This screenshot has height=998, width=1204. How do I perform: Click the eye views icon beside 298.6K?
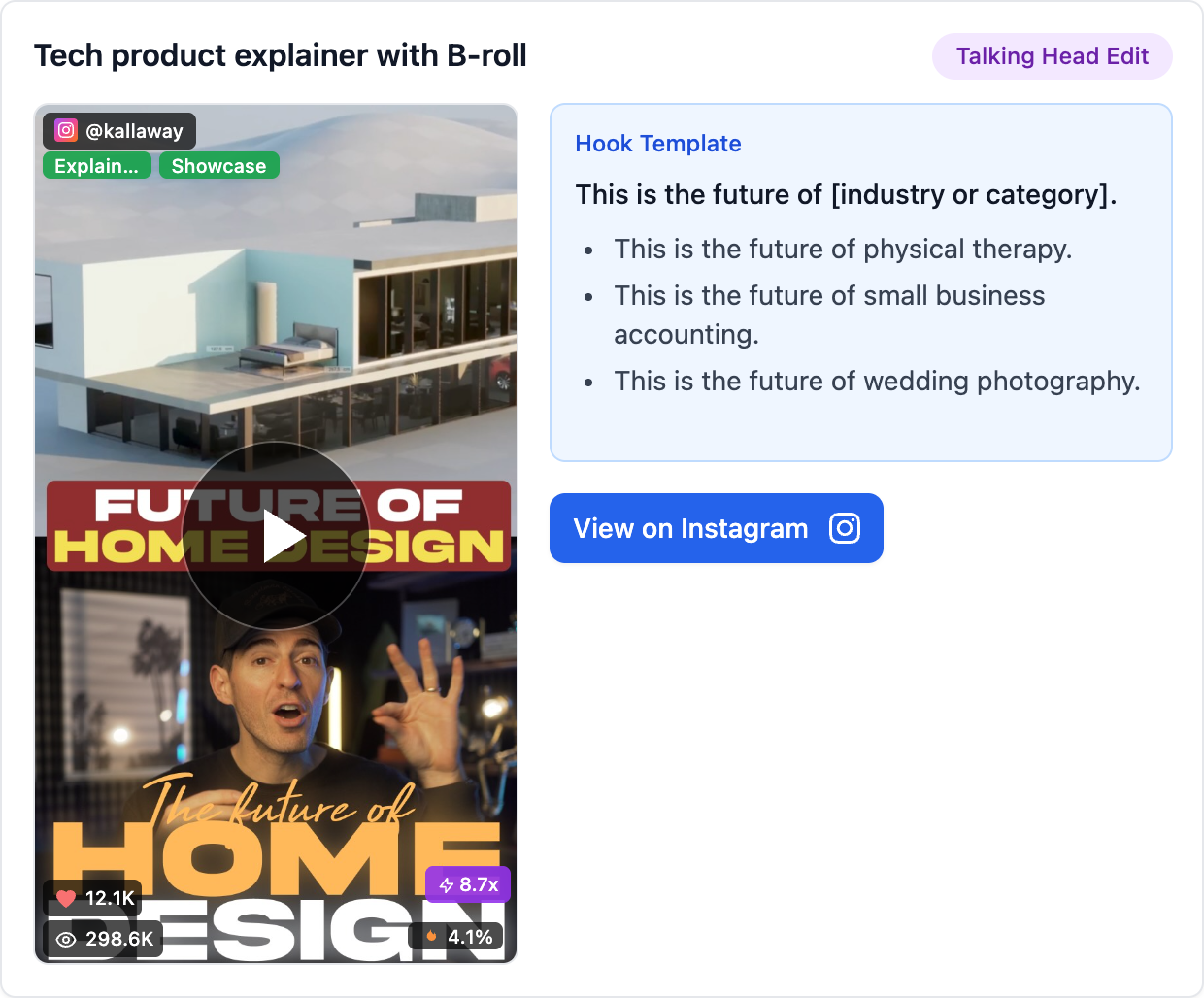66,939
